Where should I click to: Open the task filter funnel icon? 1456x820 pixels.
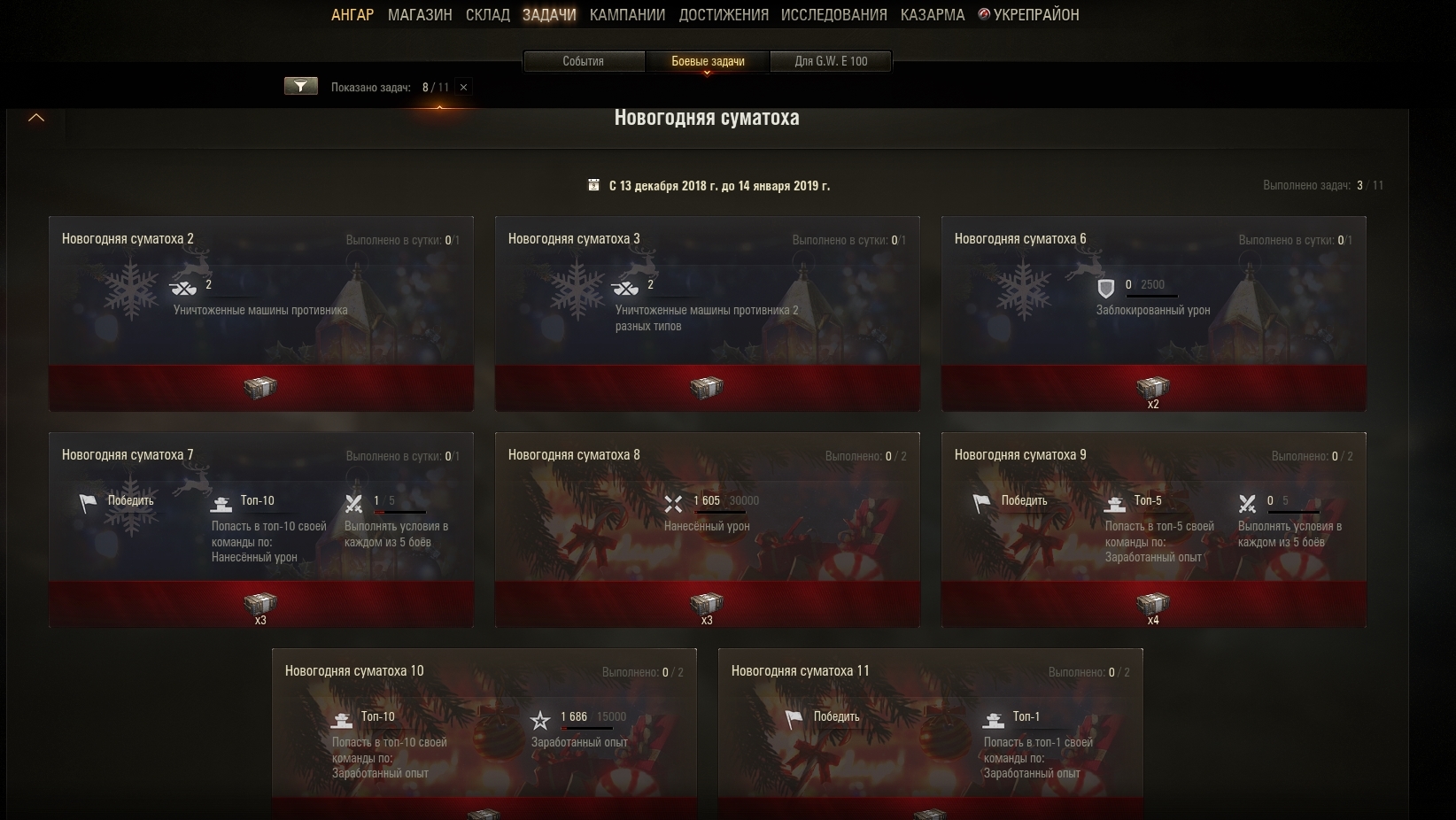(x=300, y=86)
